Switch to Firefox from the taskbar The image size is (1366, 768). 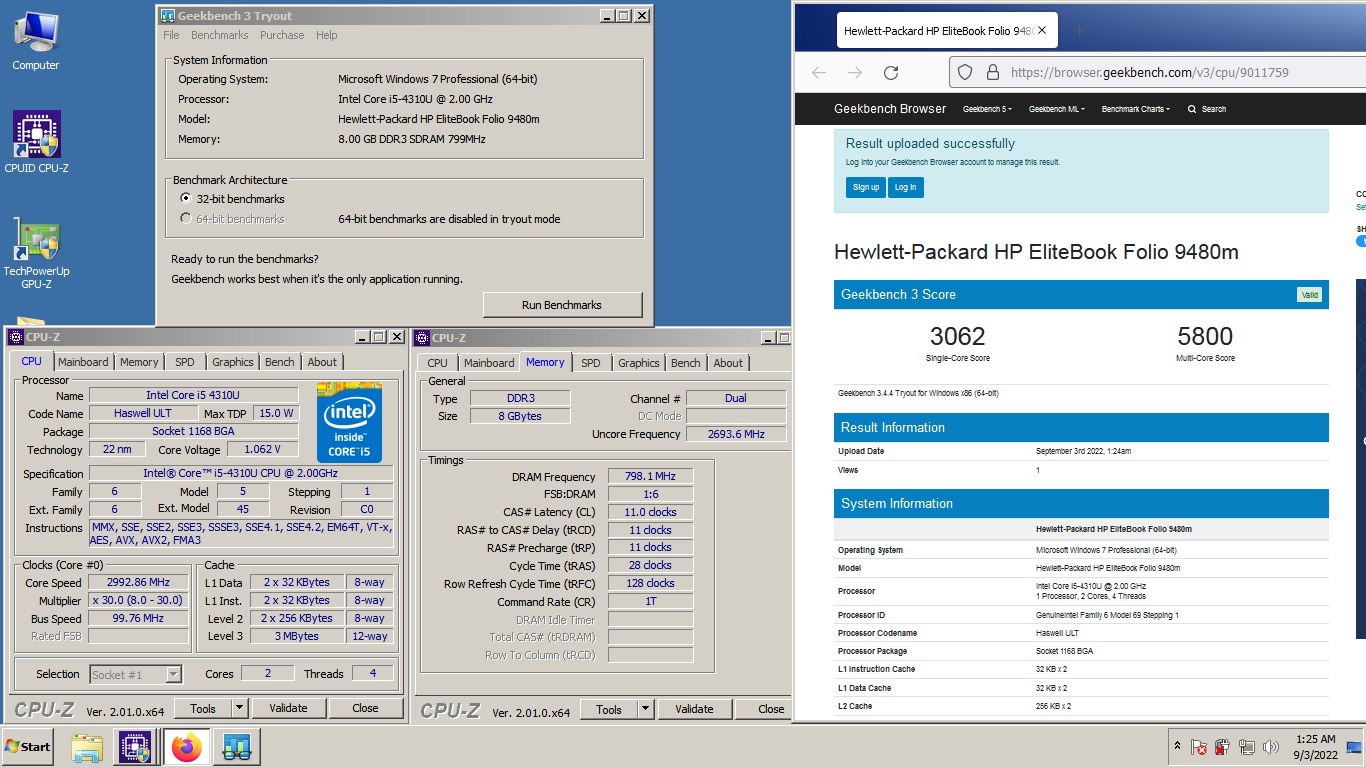point(186,747)
